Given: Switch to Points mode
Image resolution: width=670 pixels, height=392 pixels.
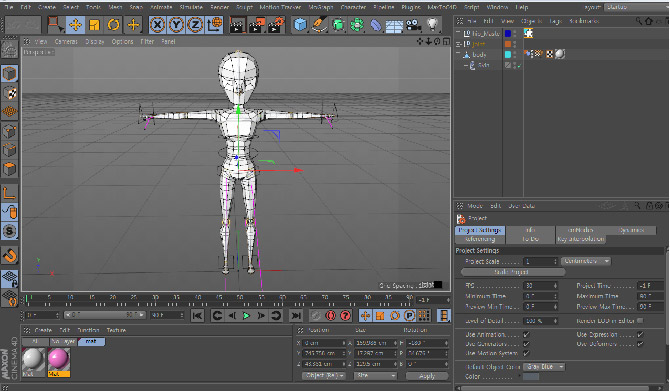Looking at the screenshot, I should click(9, 132).
